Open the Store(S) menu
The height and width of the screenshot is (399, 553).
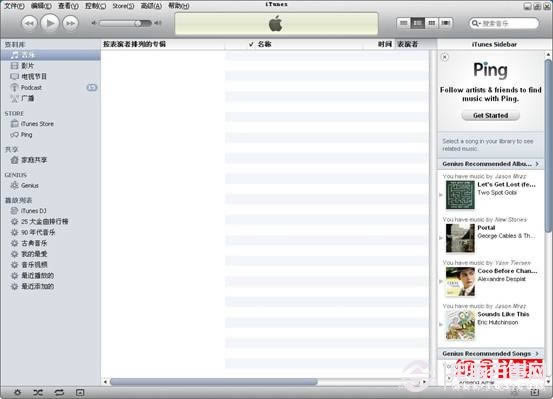(x=123, y=6)
